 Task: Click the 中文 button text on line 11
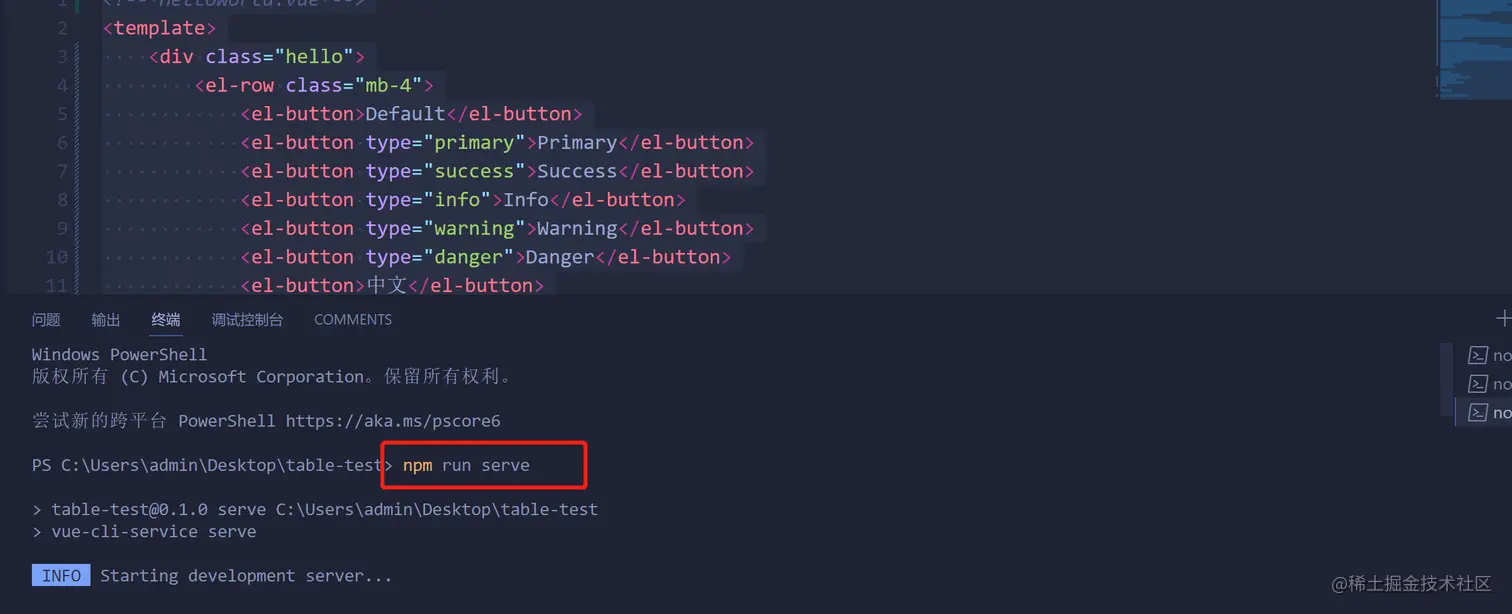pos(387,286)
